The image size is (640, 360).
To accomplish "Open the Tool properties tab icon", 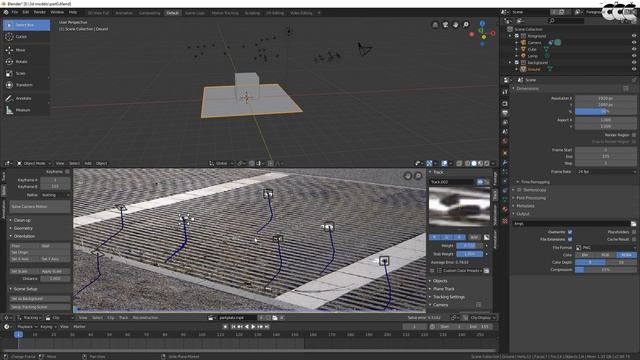I will [x=505, y=92].
